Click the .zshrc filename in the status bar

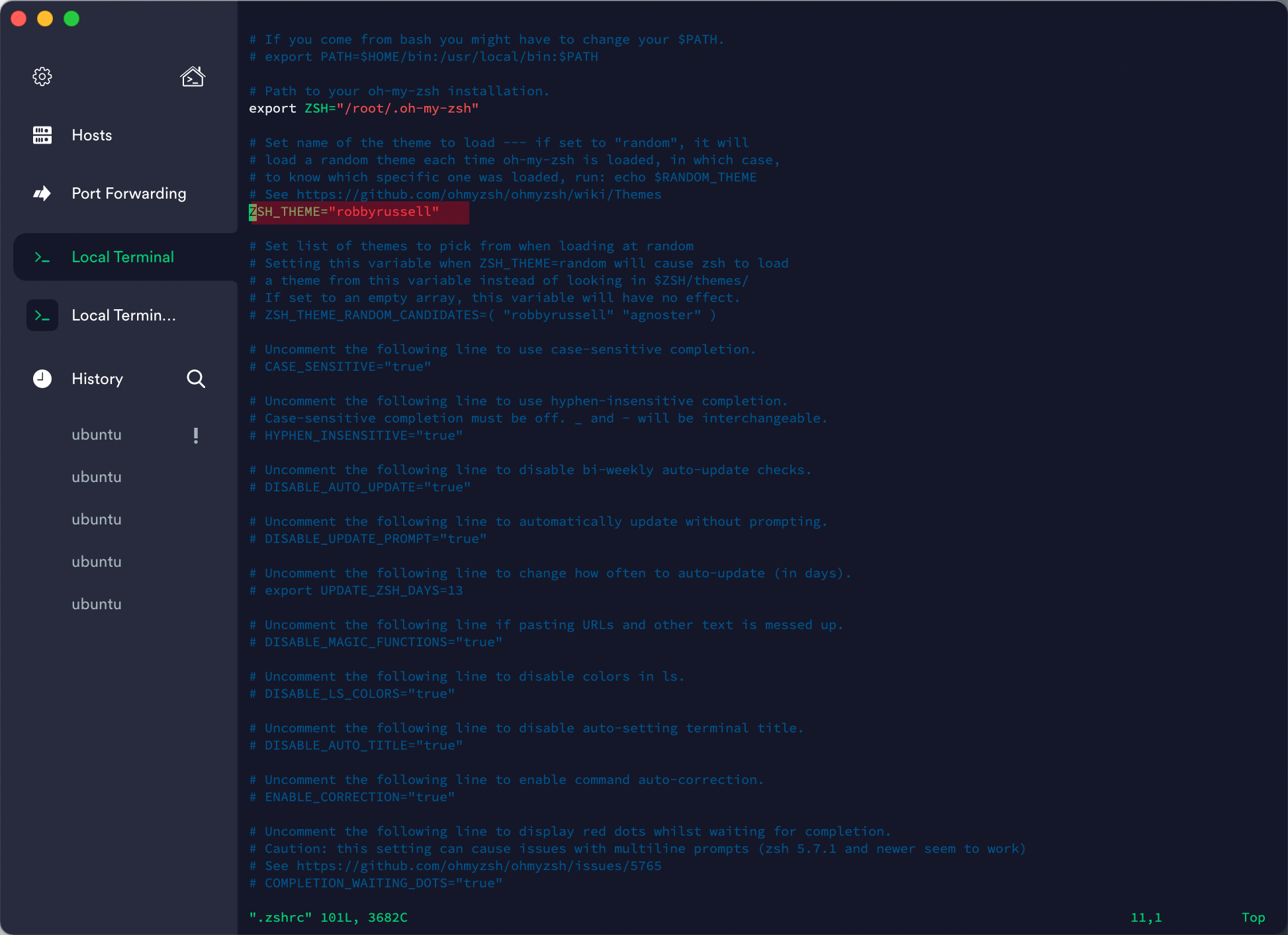click(x=281, y=918)
